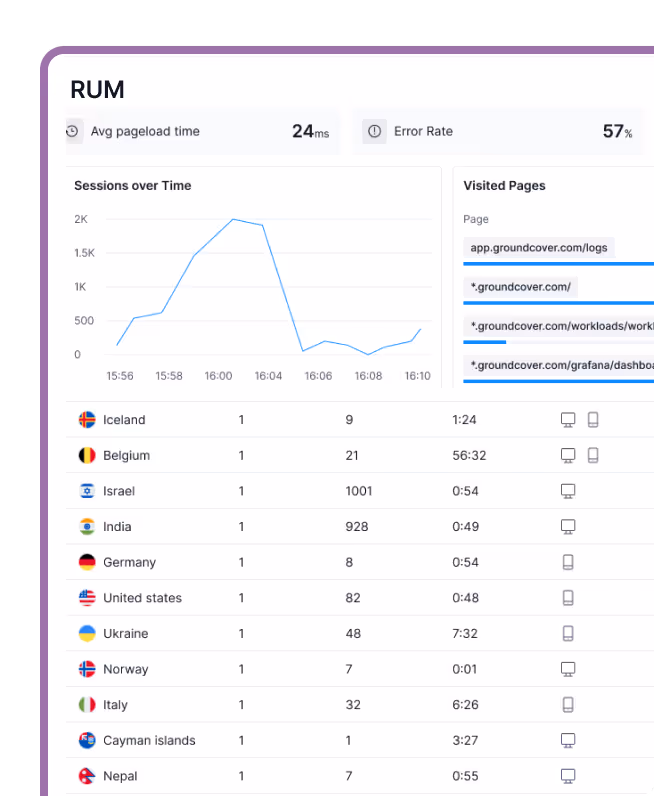Screen dimensions: 654x796
Task: Click the 6:26 duration in Italy row
Action: pyautogui.click(x=465, y=705)
